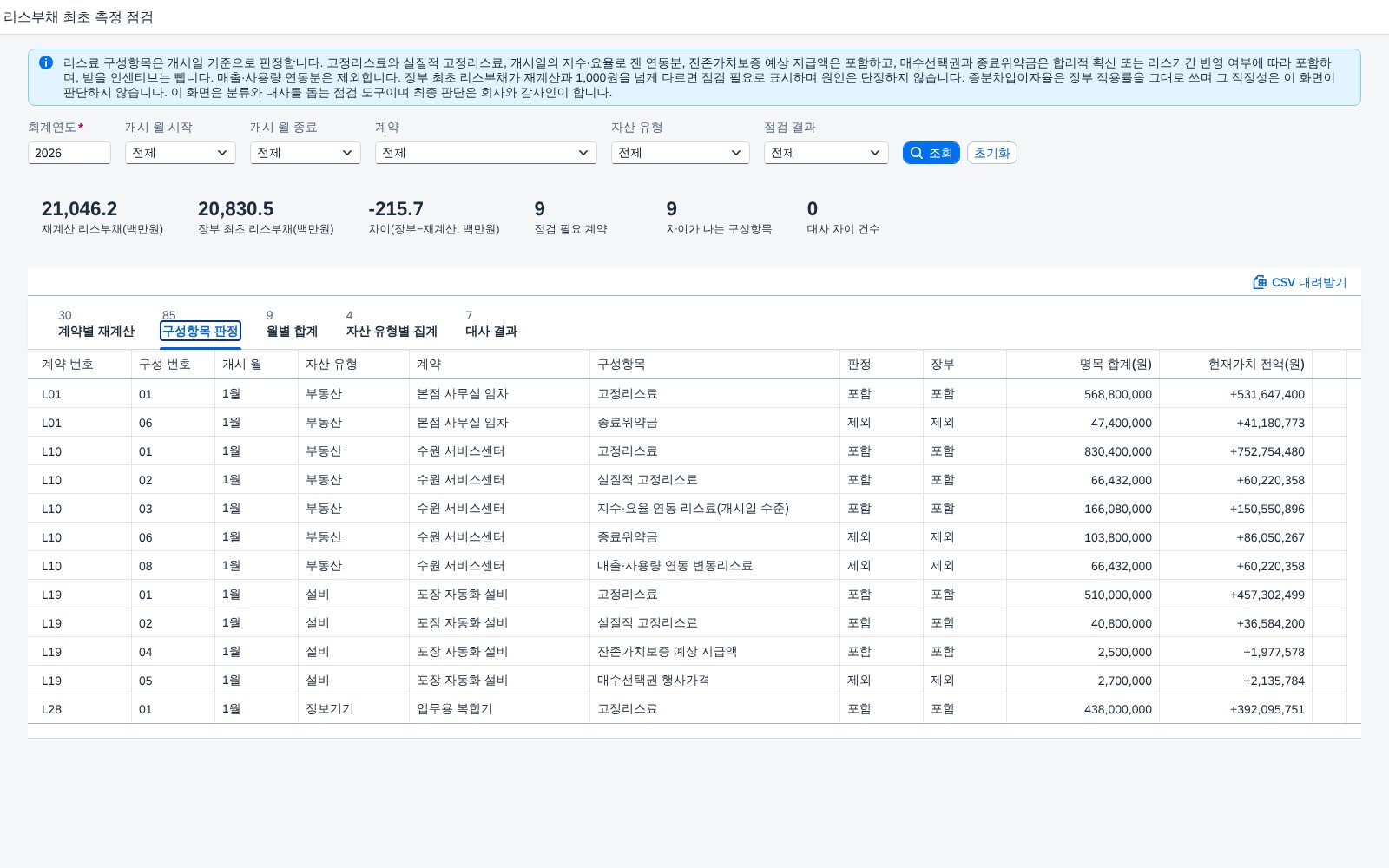This screenshot has width=1389, height=868.
Task: Click the 판정 column header
Action: (x=882, y=365)
